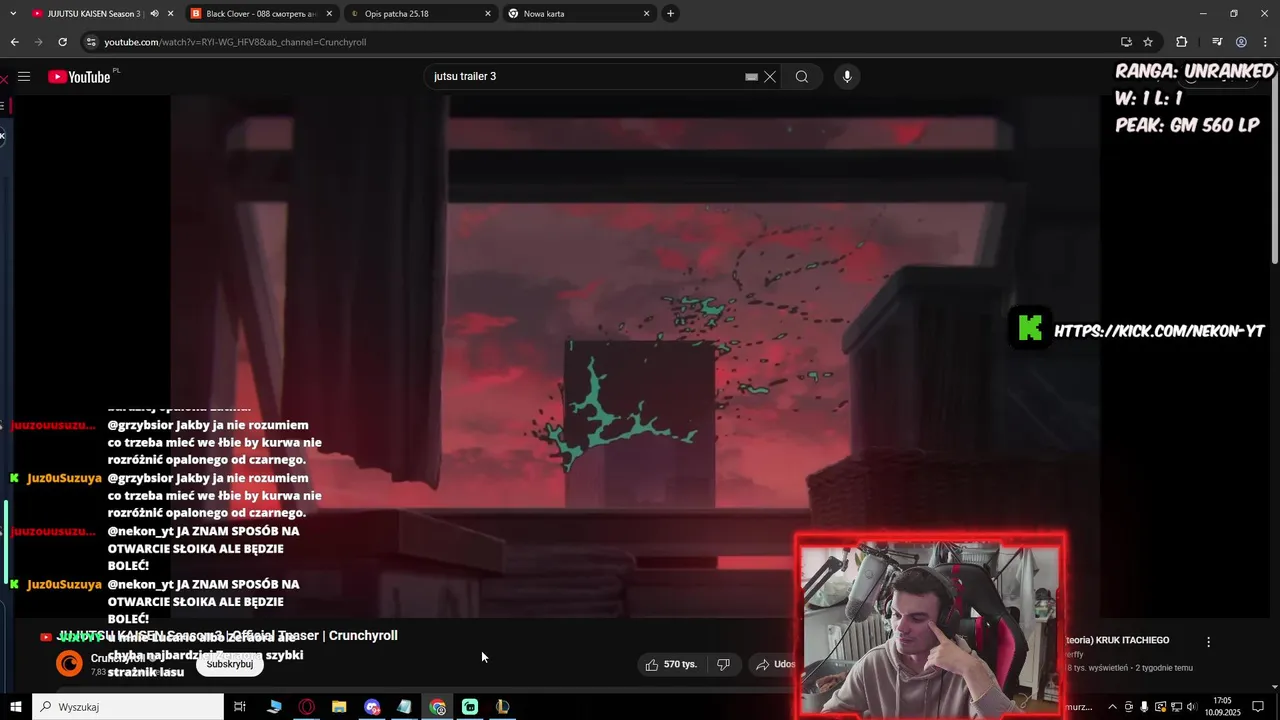Start voice search with microphone button
This screenshot has width=1280, height=720.
pyautogui.click(x=847, y=77)
